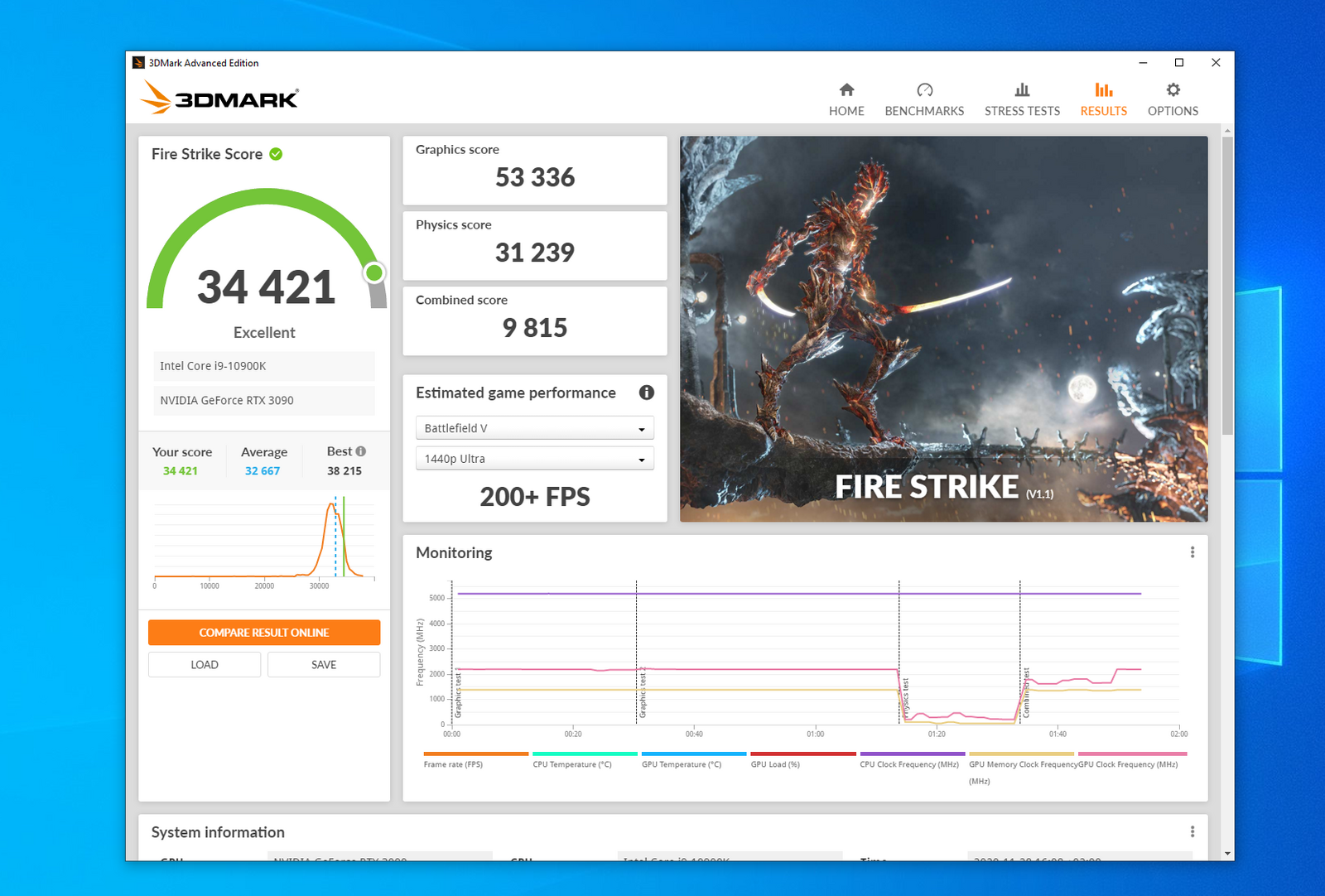
Task: Click the 3DMark logo
Action: click(x=219, y=98)
